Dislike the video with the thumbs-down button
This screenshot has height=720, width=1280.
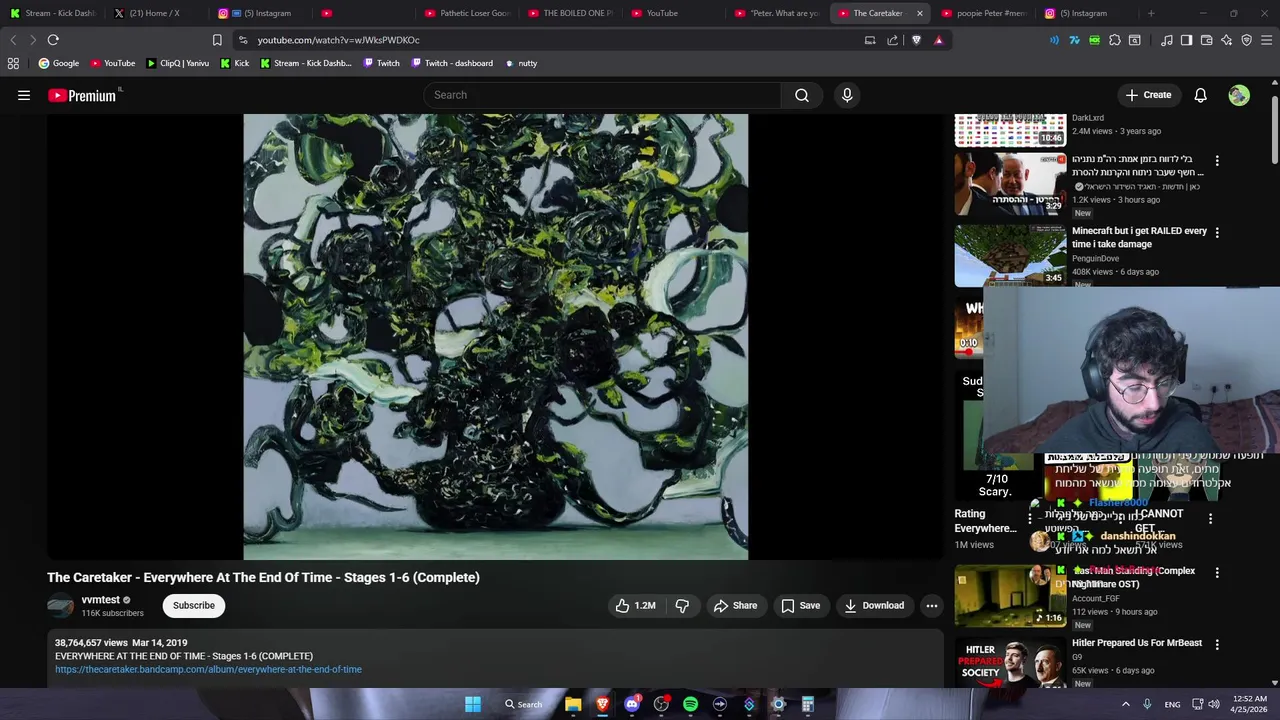(x=682, y=605)
